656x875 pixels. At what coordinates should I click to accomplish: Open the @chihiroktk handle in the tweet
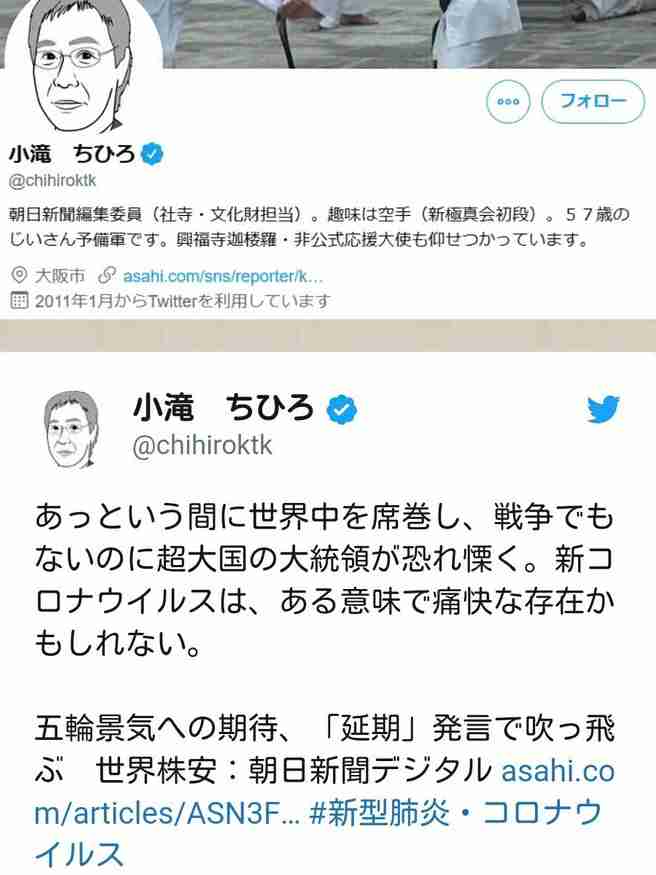[x=202, y=446]
